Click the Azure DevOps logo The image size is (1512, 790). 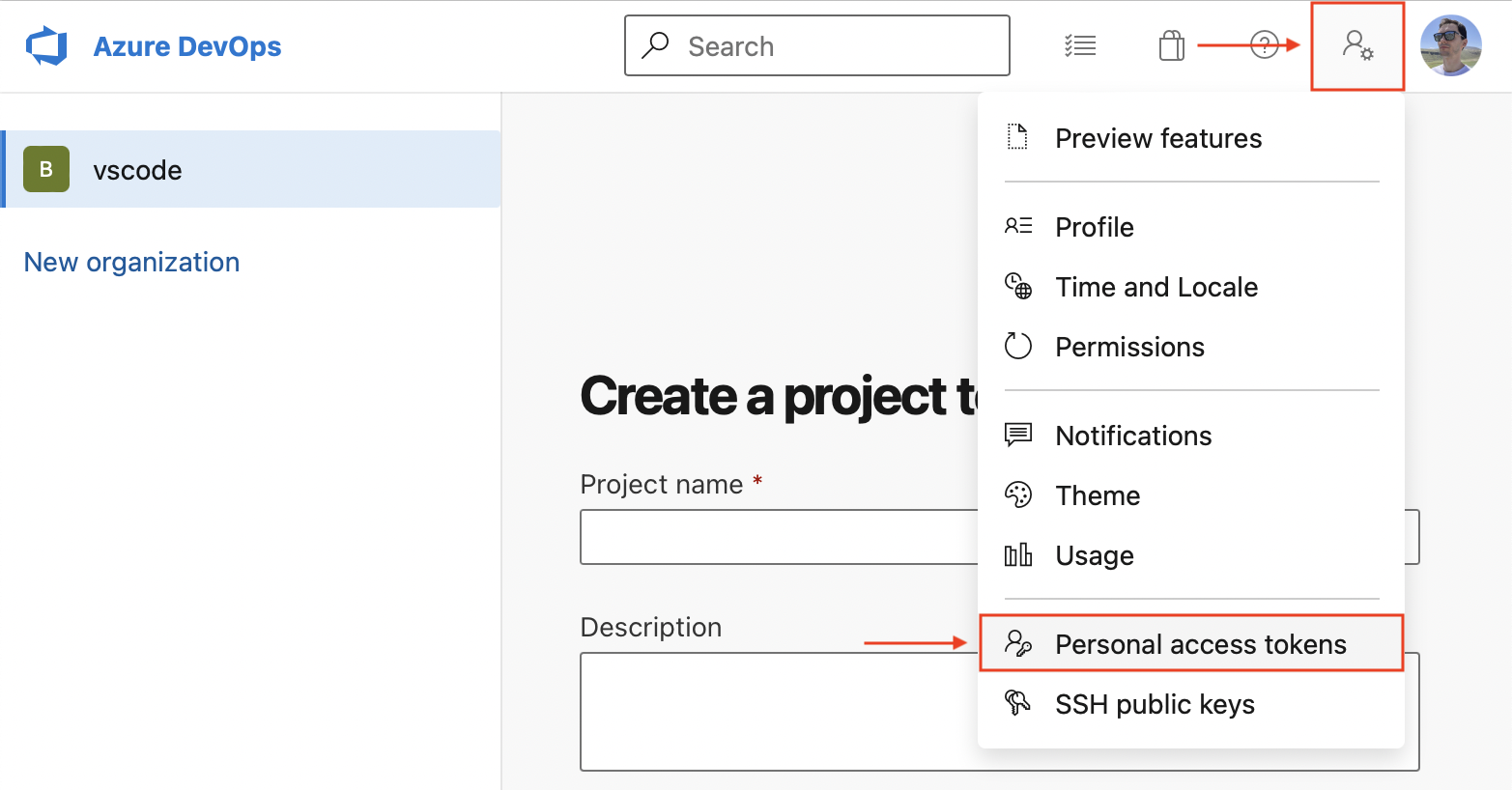47,44
